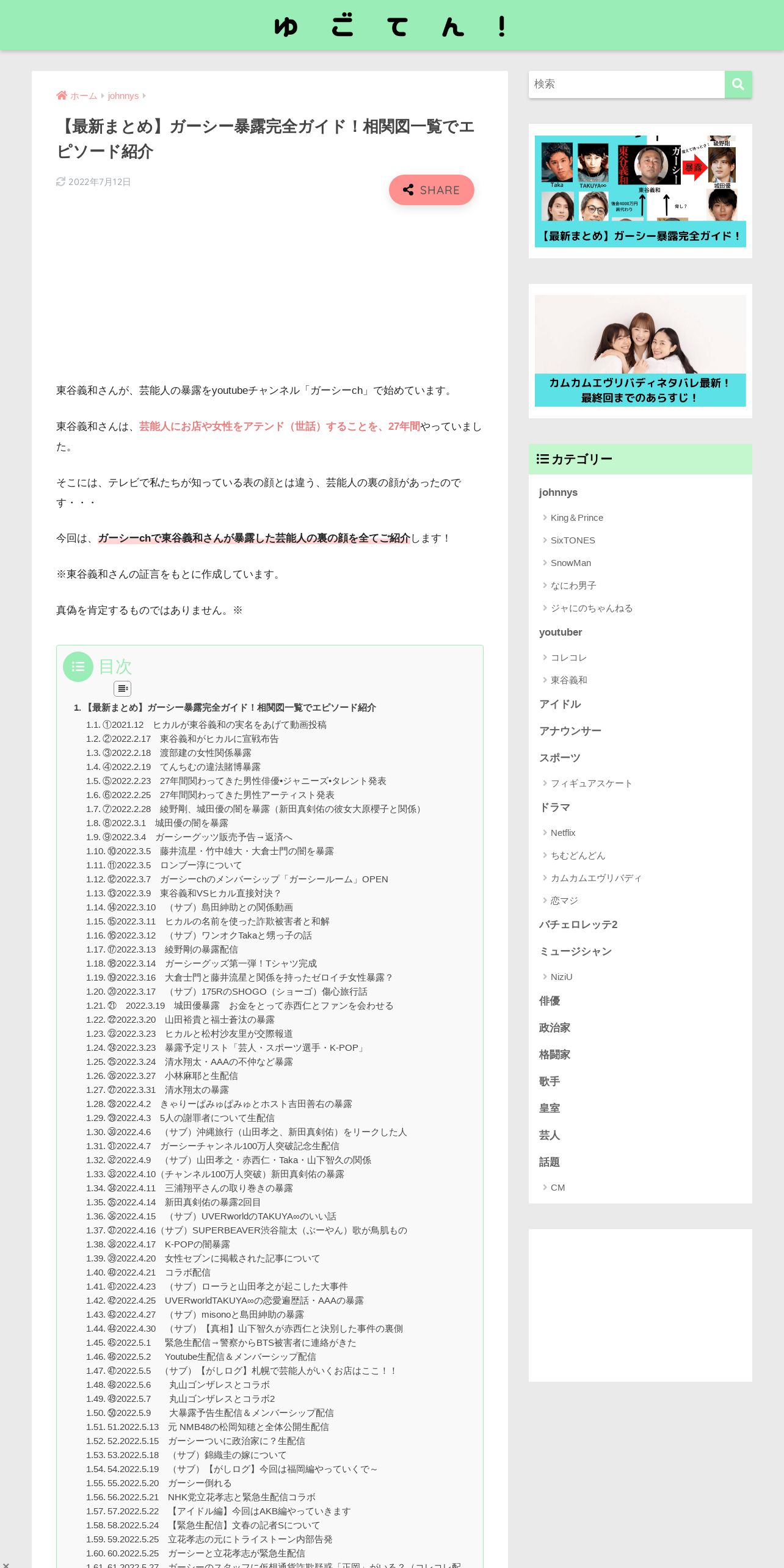Click the カテゴリー list icon

542,459
